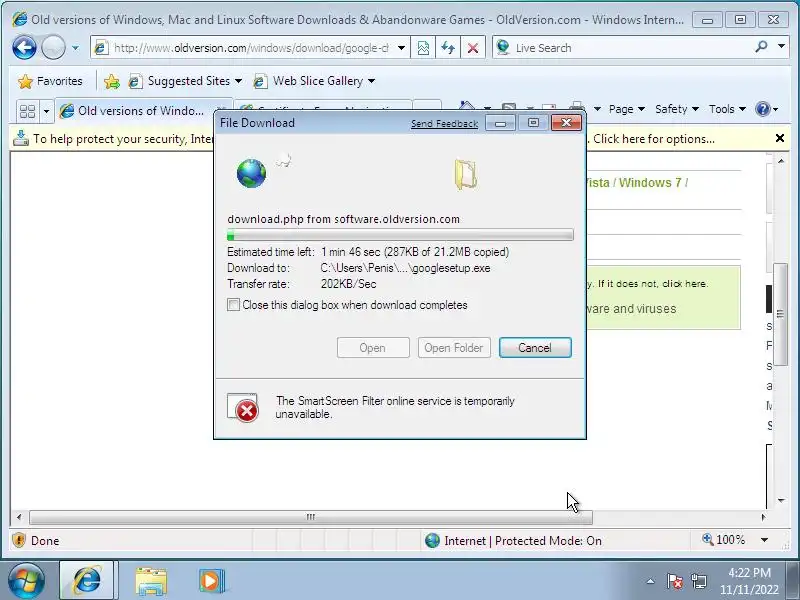Click the disabled Open button
The image size is (800, 600).
coord(373,348)
